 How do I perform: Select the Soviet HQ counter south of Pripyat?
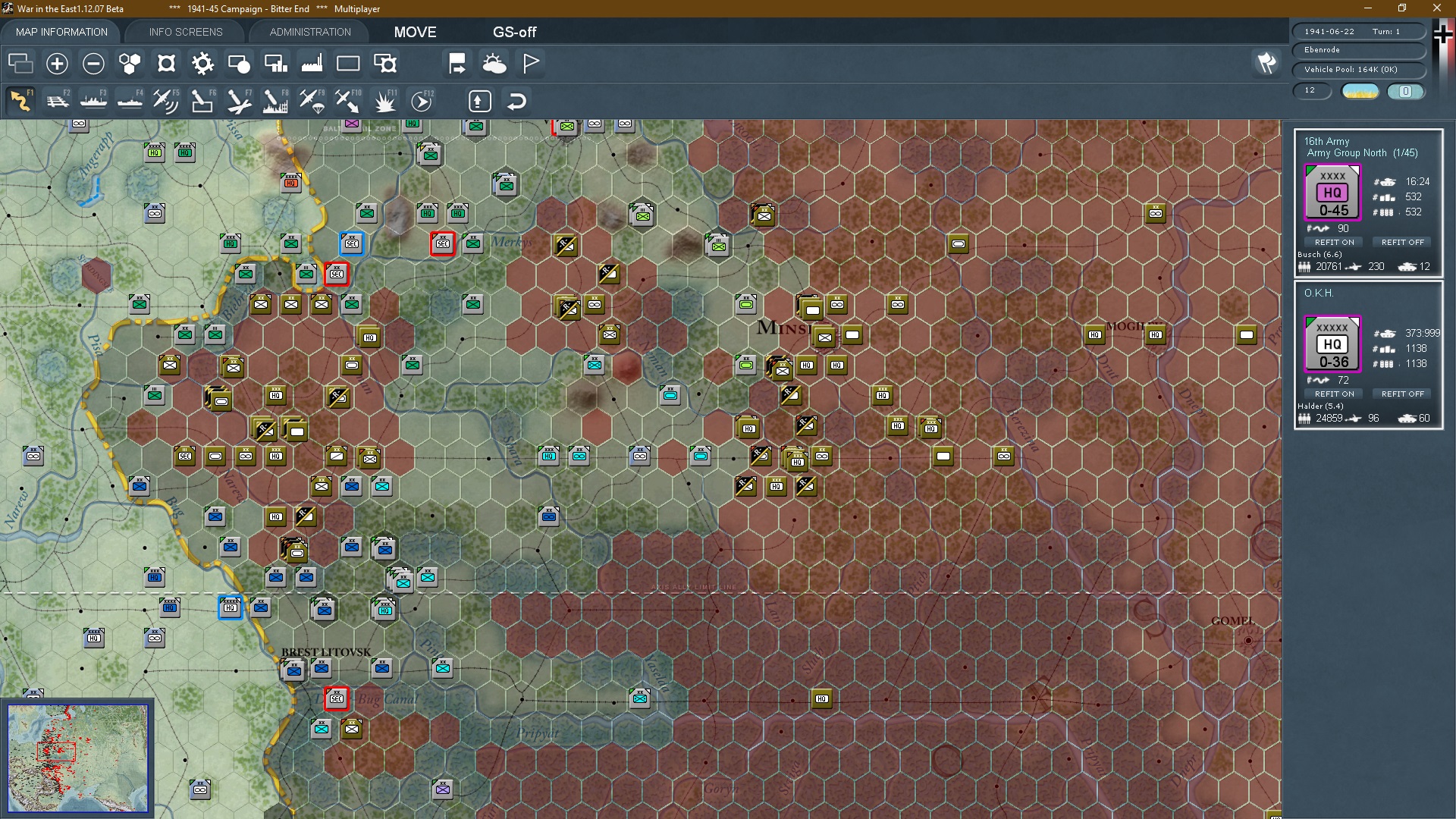tap(822, 698)
